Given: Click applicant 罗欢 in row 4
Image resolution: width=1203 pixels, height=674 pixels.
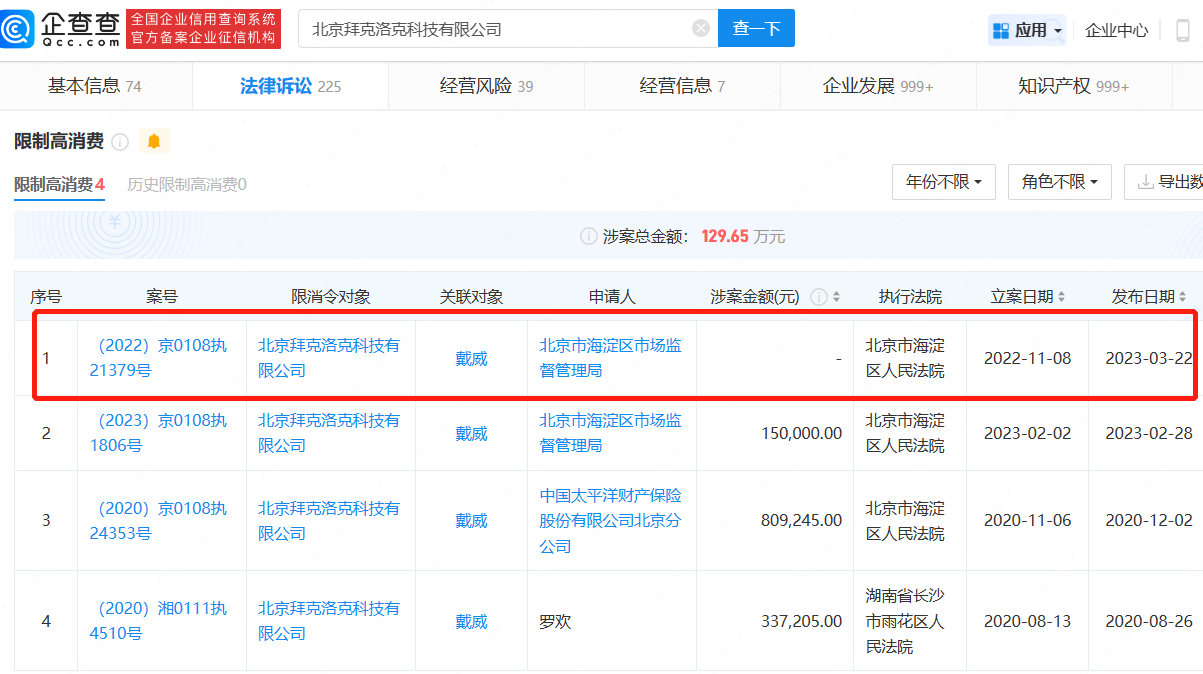Looking at the screenshot, I should point(555,621).
